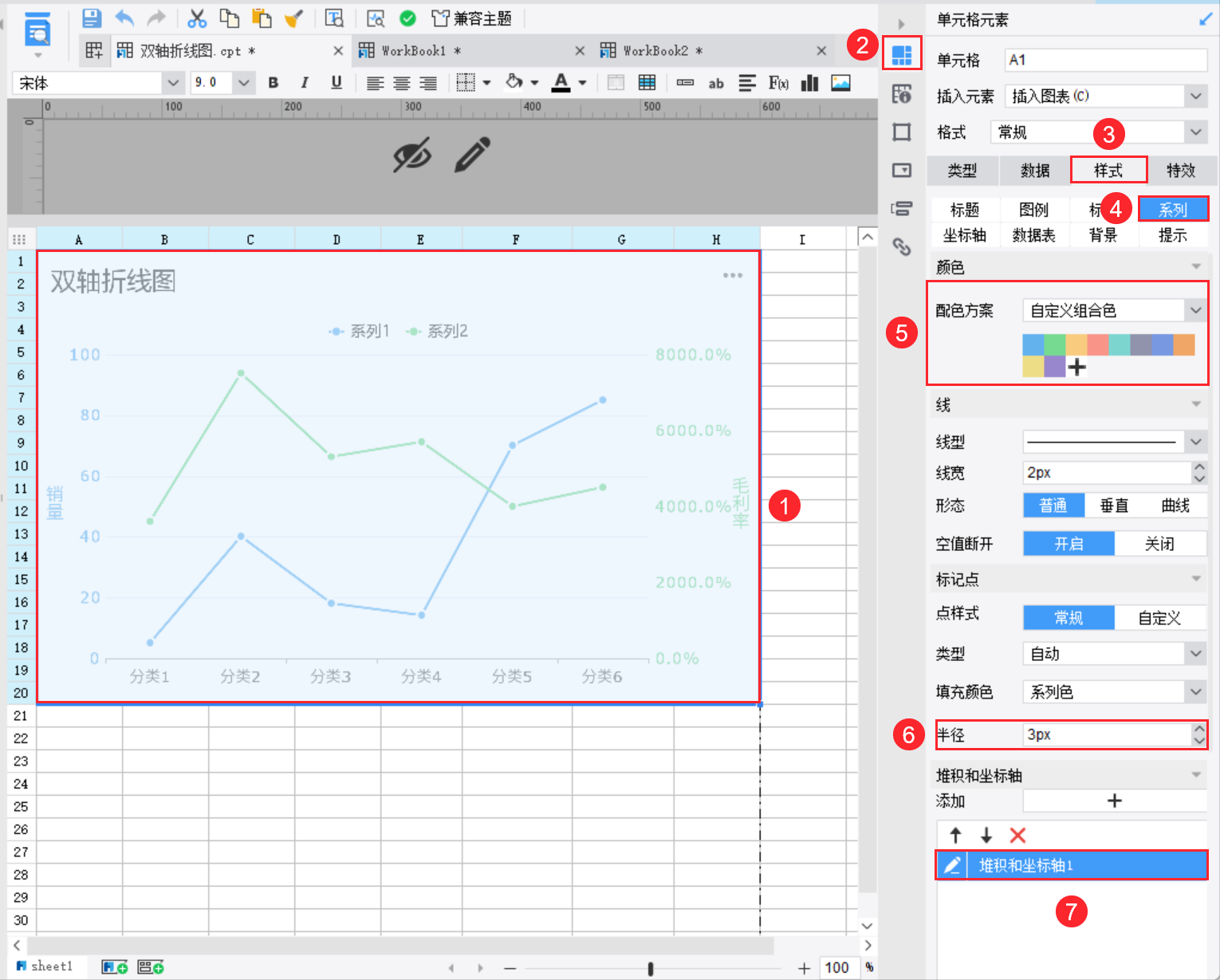1220x980 pixels.
Task: Switch to the 特效 tab
Action: [x=1181, y=171]
